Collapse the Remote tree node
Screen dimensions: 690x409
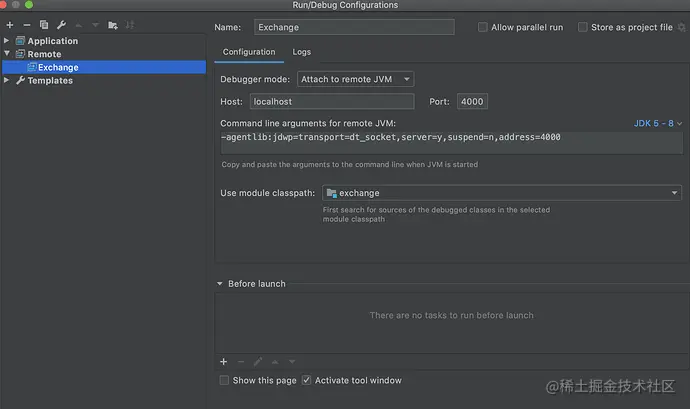point(7,54)
